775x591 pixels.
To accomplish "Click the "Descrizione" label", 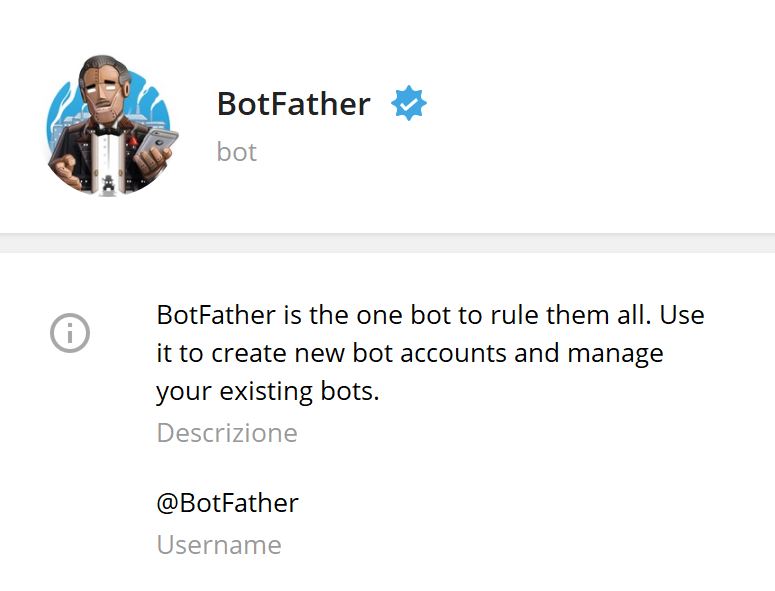I will tap(227, 433).
